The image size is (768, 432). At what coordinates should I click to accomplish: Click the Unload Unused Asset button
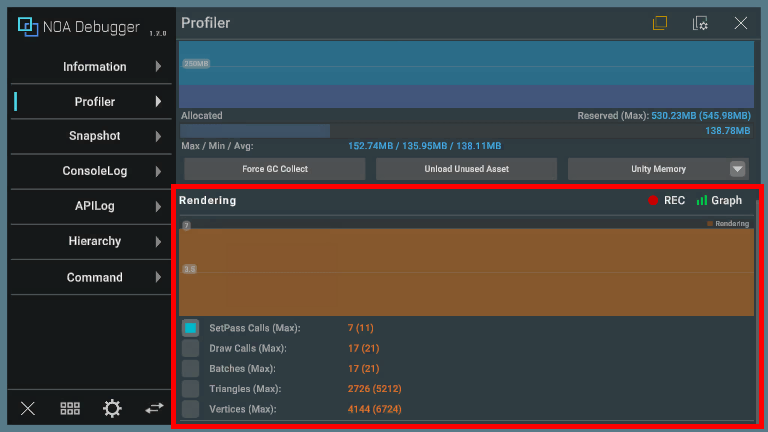pos(466,169)
